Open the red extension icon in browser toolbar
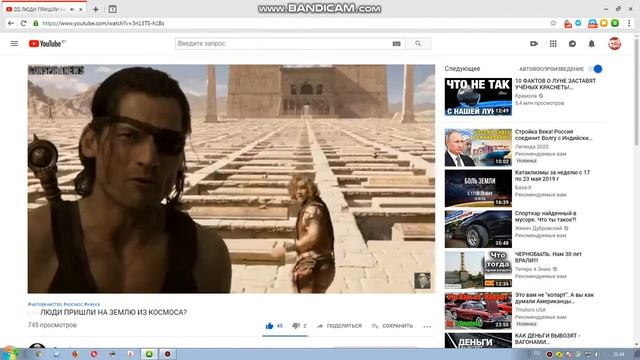Screen dimensions: 640x360 [568, 24]
